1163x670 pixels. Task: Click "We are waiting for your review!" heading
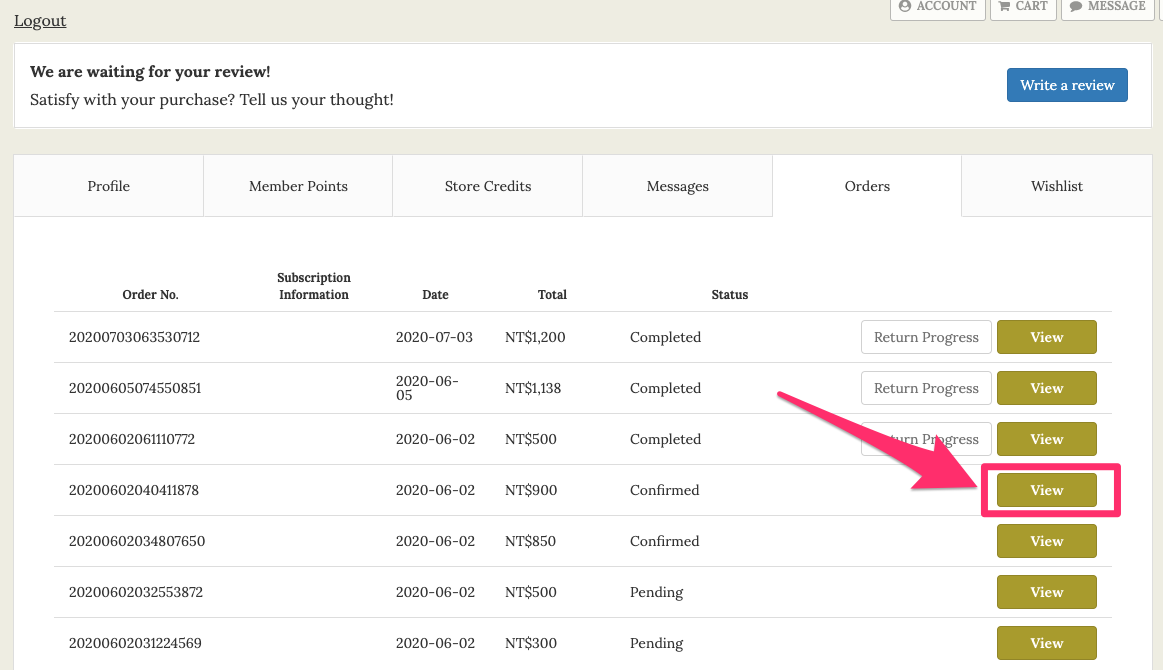click(150, 72)
